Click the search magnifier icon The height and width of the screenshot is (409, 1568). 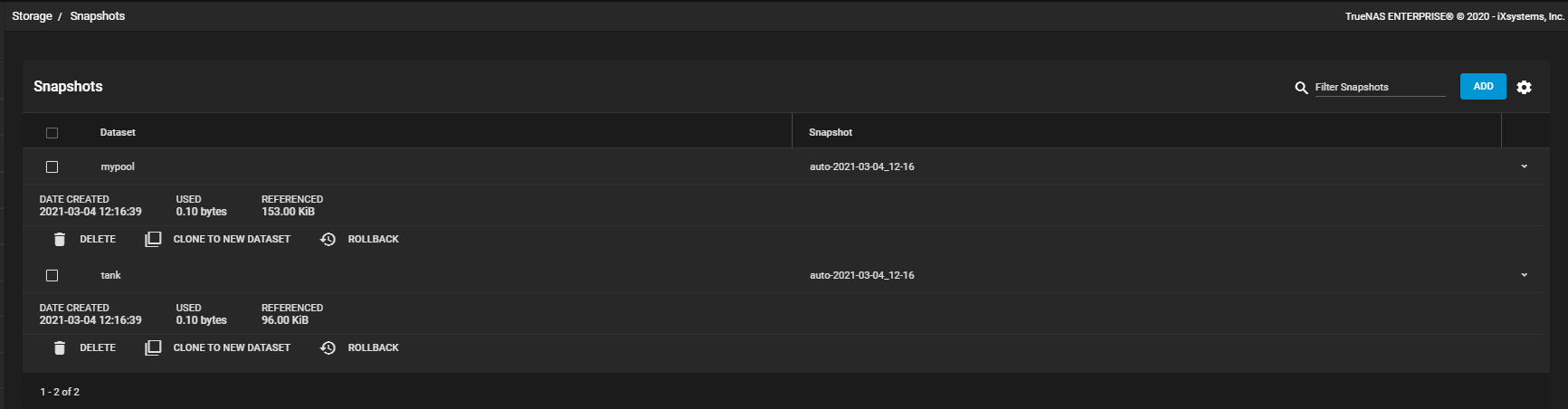(x=1301, y=88)
